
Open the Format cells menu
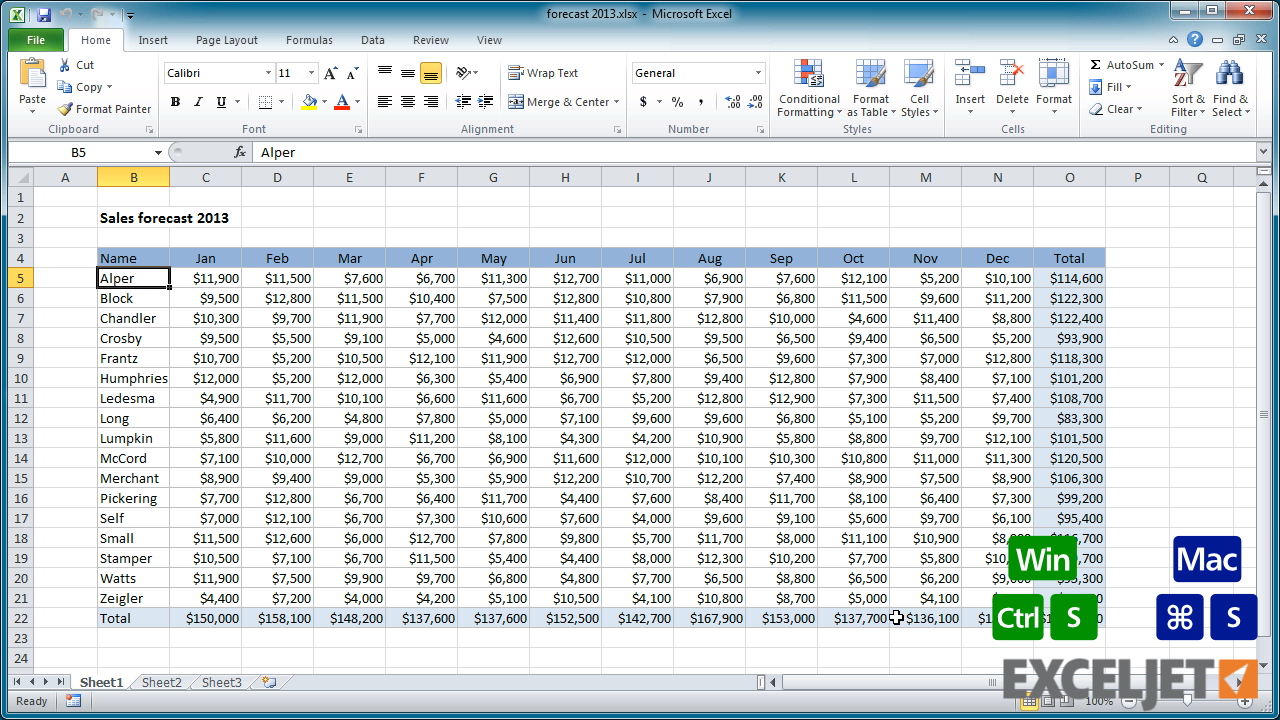point(1054,88)
